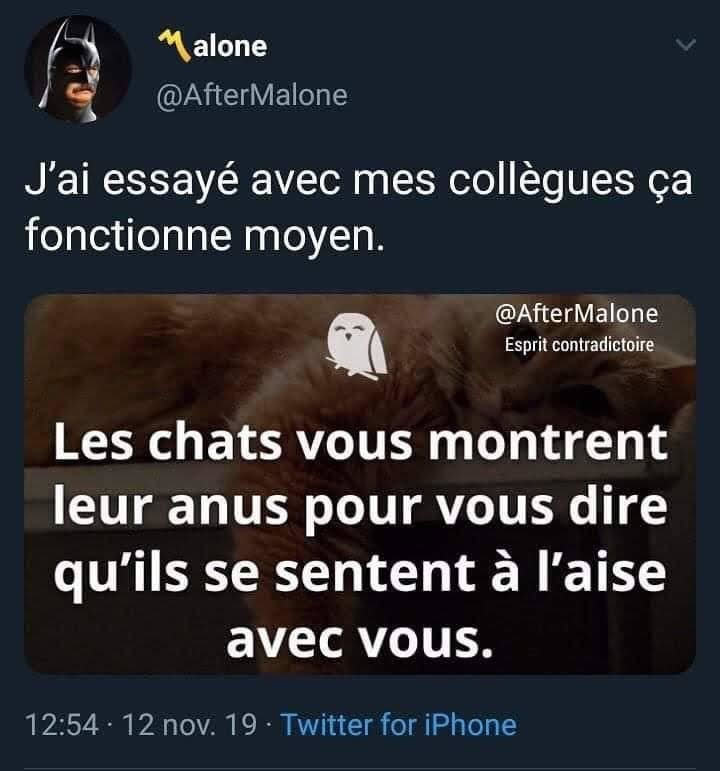The image size is (720, 771).
Task: Expand the tweet options chevron
Action: (686, 45)
